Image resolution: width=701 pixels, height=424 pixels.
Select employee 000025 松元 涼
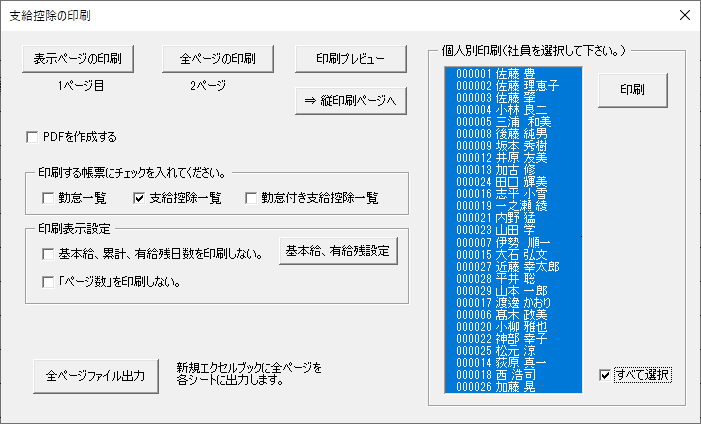(x=514, y=351)
